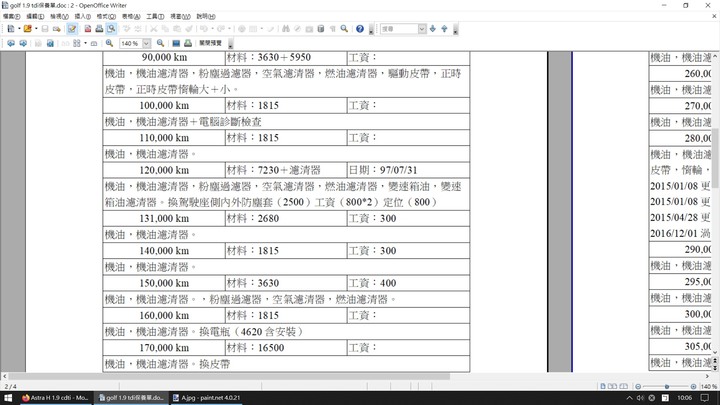The image size is (720, 405).
Task: Jump to last page of preview
Action: point(50,43)
